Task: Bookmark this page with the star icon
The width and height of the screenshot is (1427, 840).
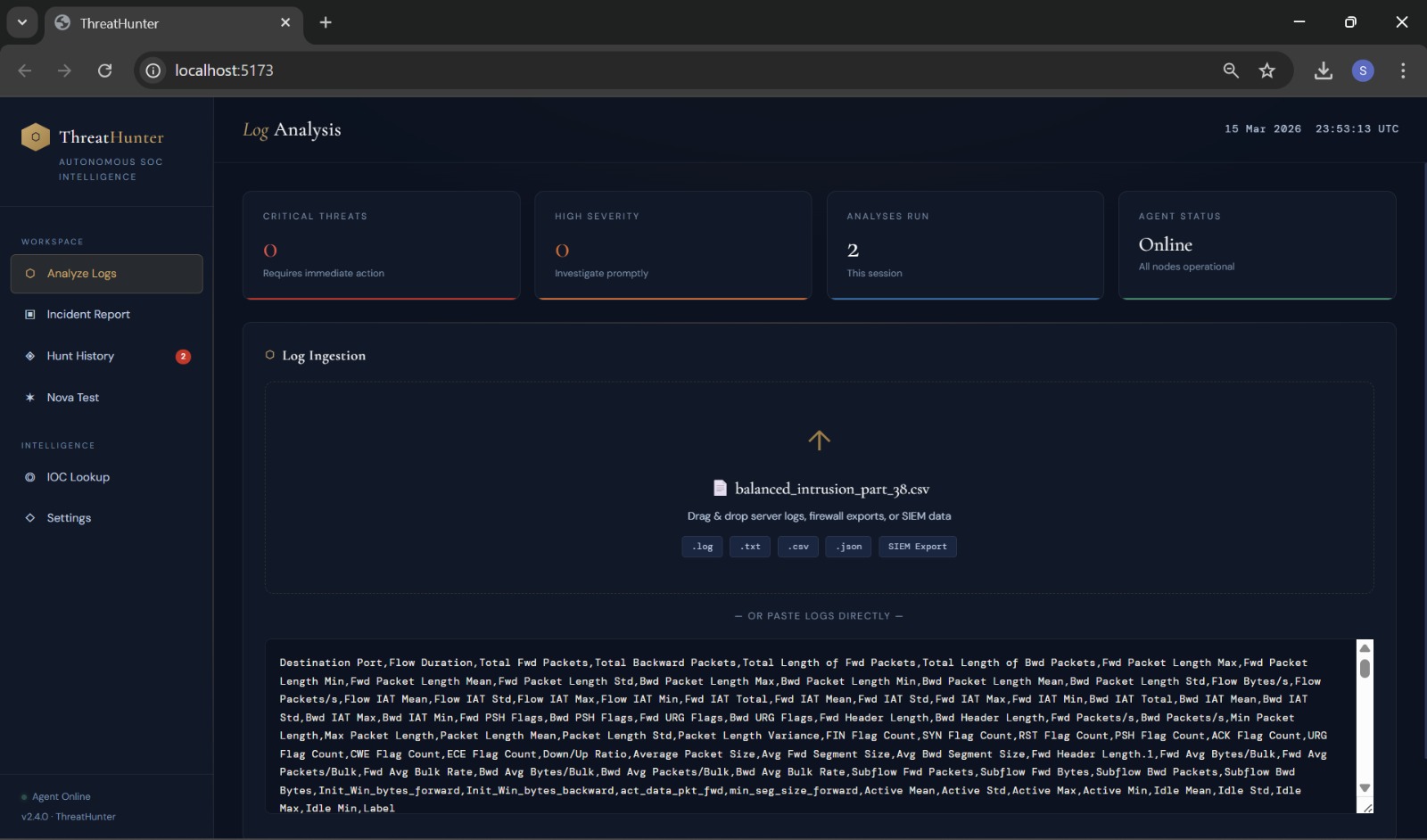Action: click(x=1267, y=70)
